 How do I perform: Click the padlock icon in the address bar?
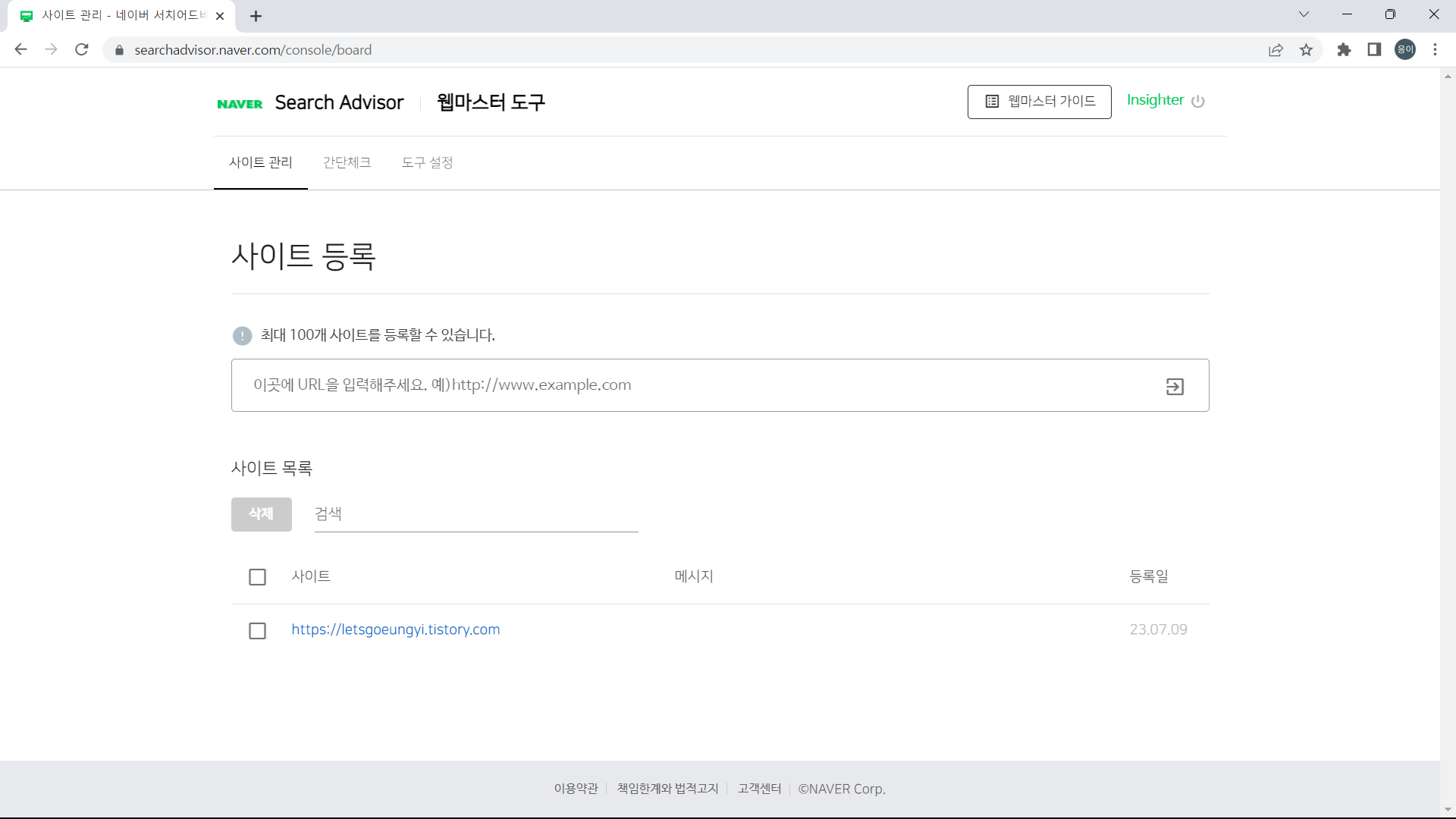pos(119,50)
